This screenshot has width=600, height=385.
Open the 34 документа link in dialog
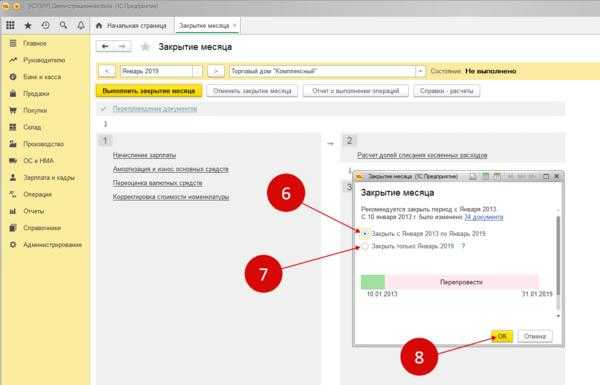pos(484,217)
